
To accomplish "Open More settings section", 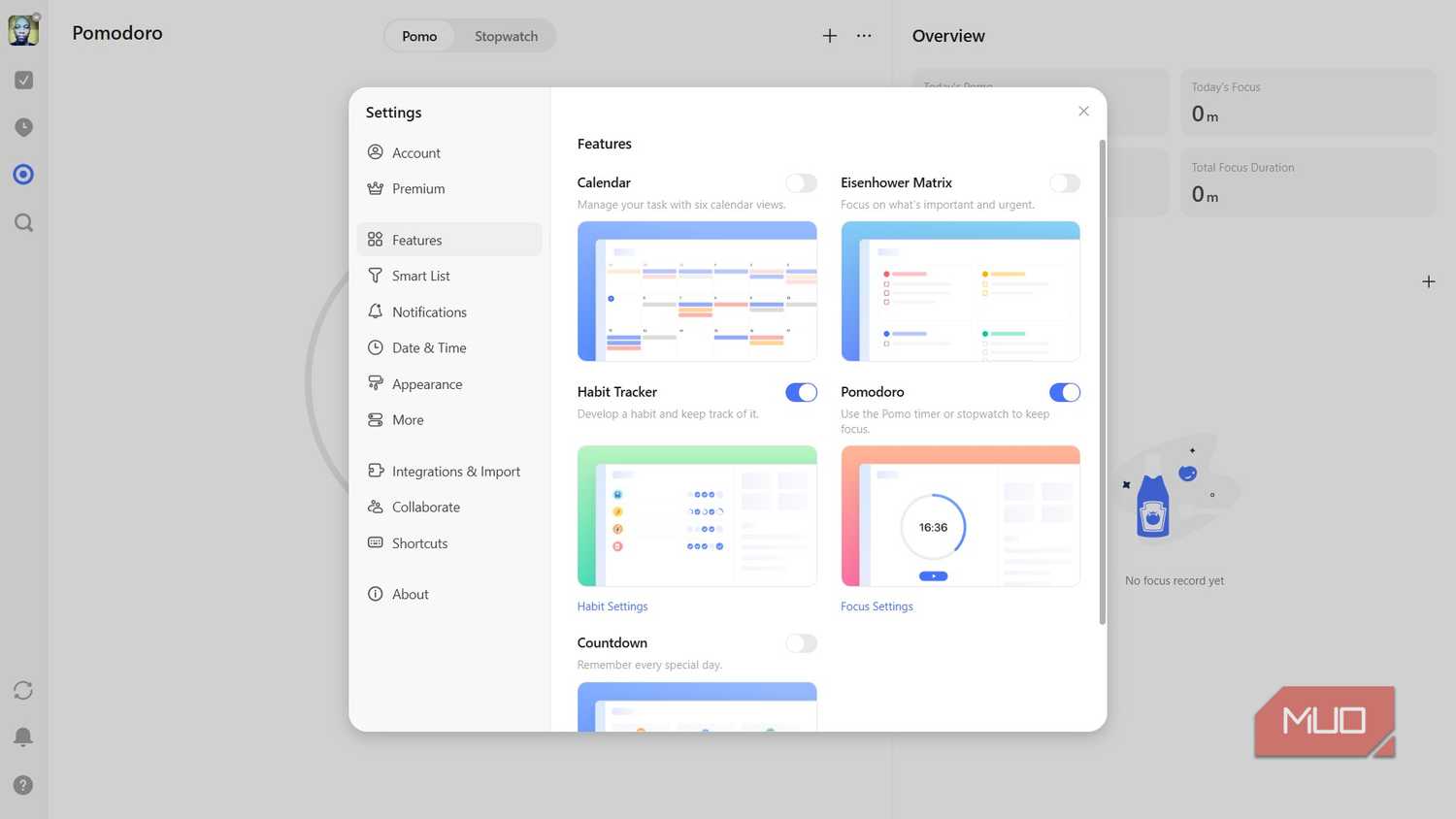I will [x=449, y=420].
